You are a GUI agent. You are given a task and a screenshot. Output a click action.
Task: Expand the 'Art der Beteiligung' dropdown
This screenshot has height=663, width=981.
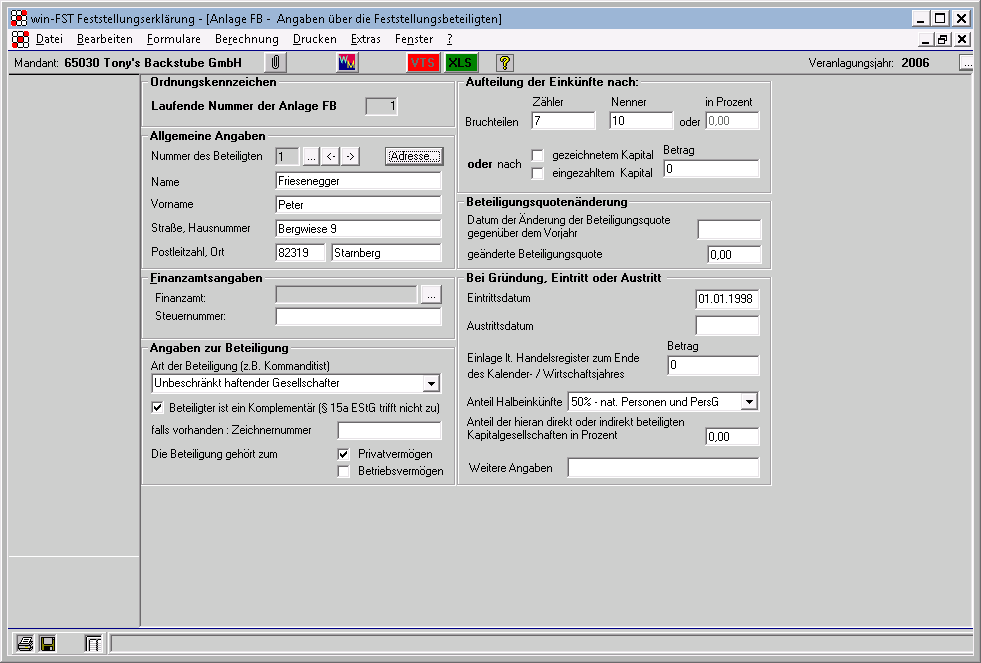click(431, 384)
